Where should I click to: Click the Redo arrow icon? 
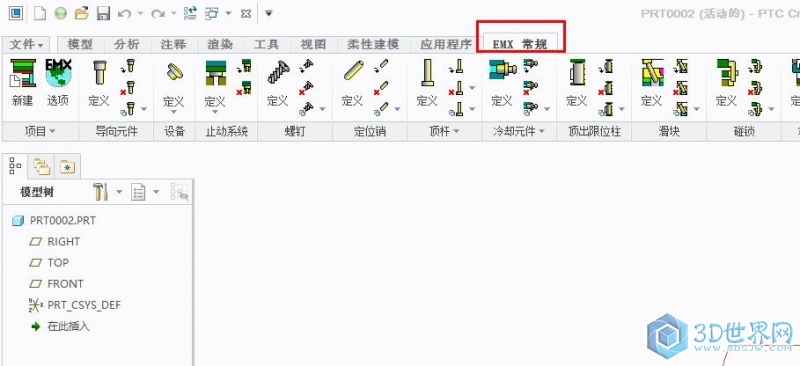[x=158, y=14]
